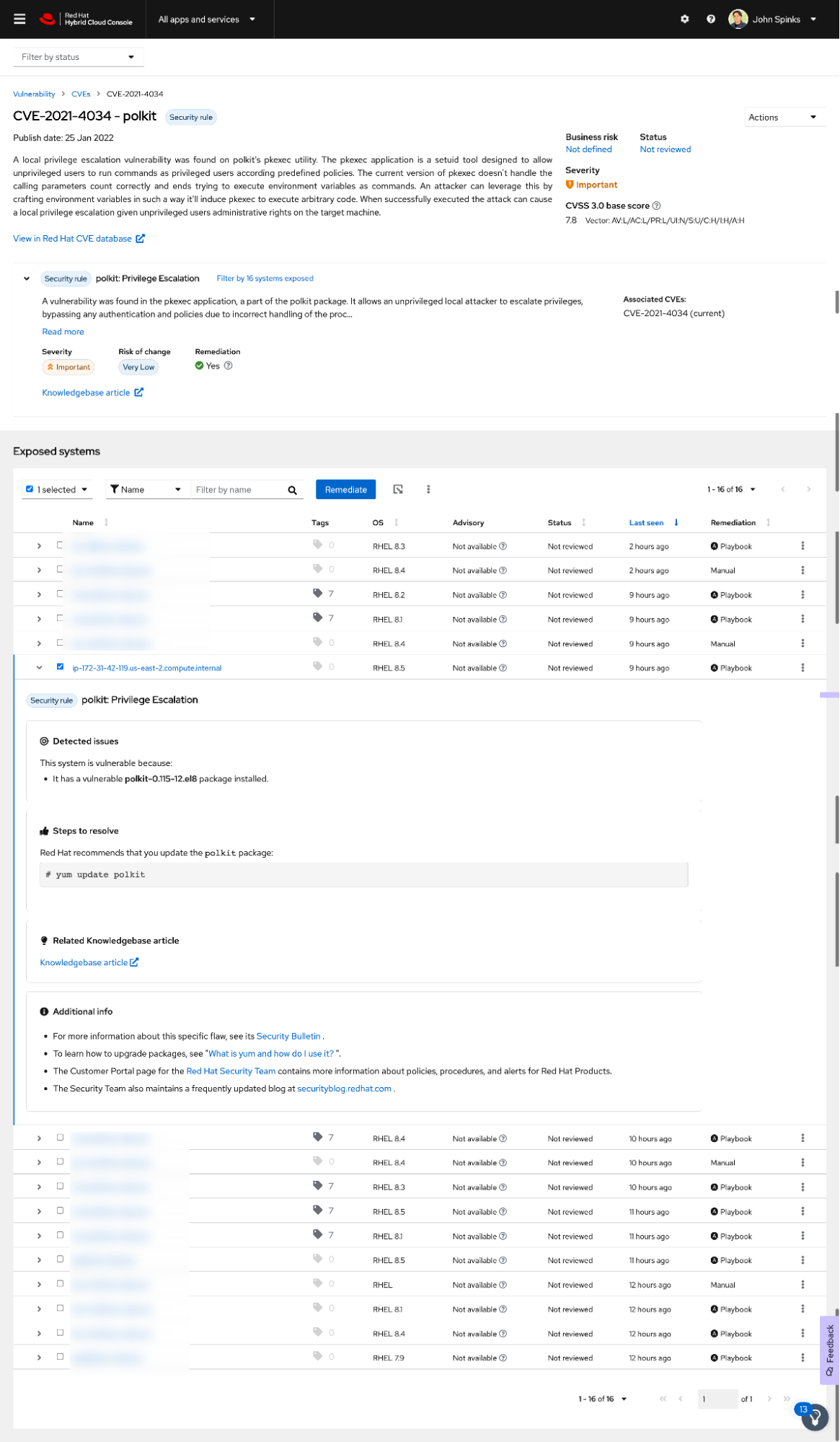The image size is (840, 1442).
Task: Collapse the polkit Privilege Escalation security rule
Action: 27,278
